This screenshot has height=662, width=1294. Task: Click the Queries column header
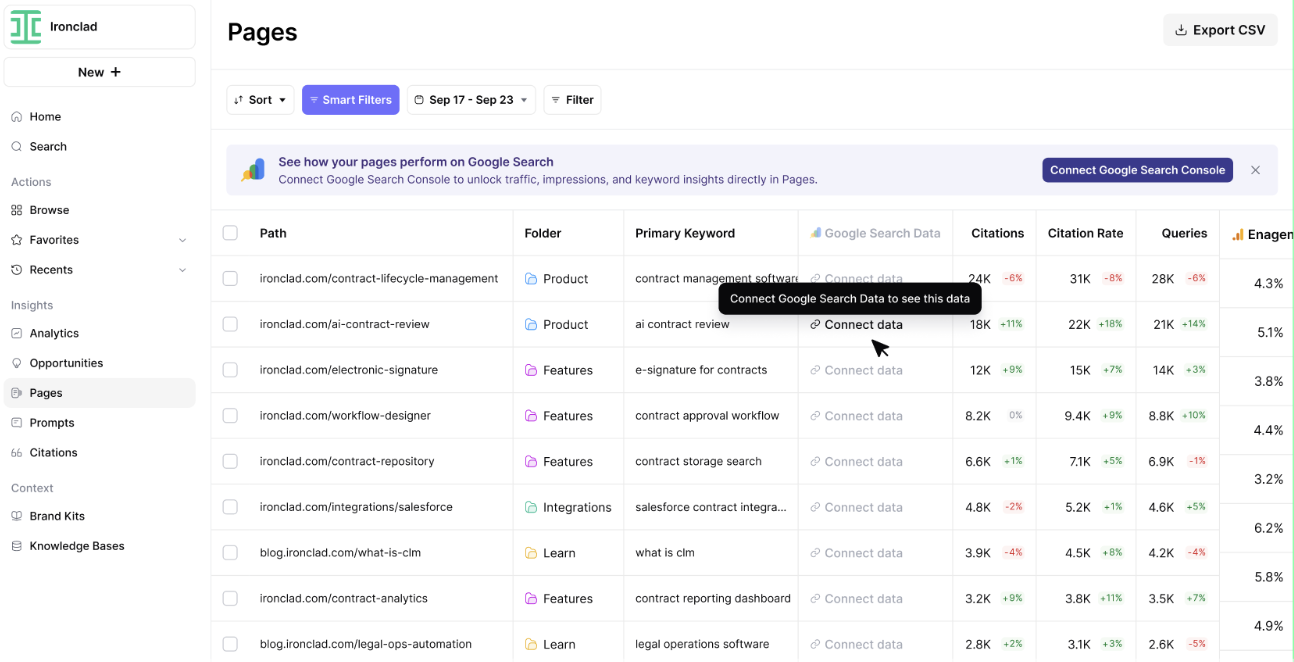(x=1184, y=234)
